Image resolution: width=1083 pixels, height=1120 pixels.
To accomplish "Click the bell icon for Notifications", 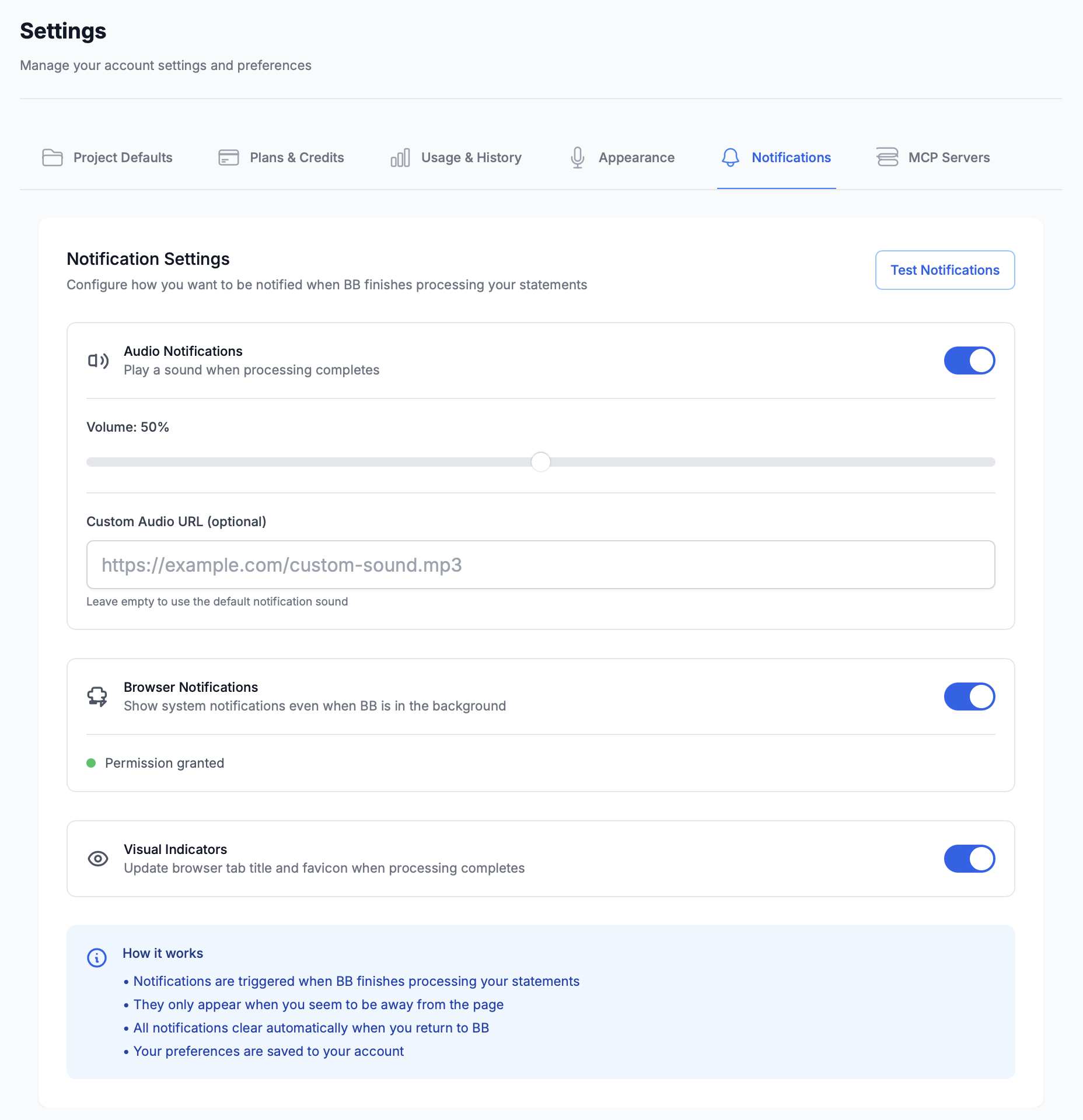I will click(x=731, y=157).
